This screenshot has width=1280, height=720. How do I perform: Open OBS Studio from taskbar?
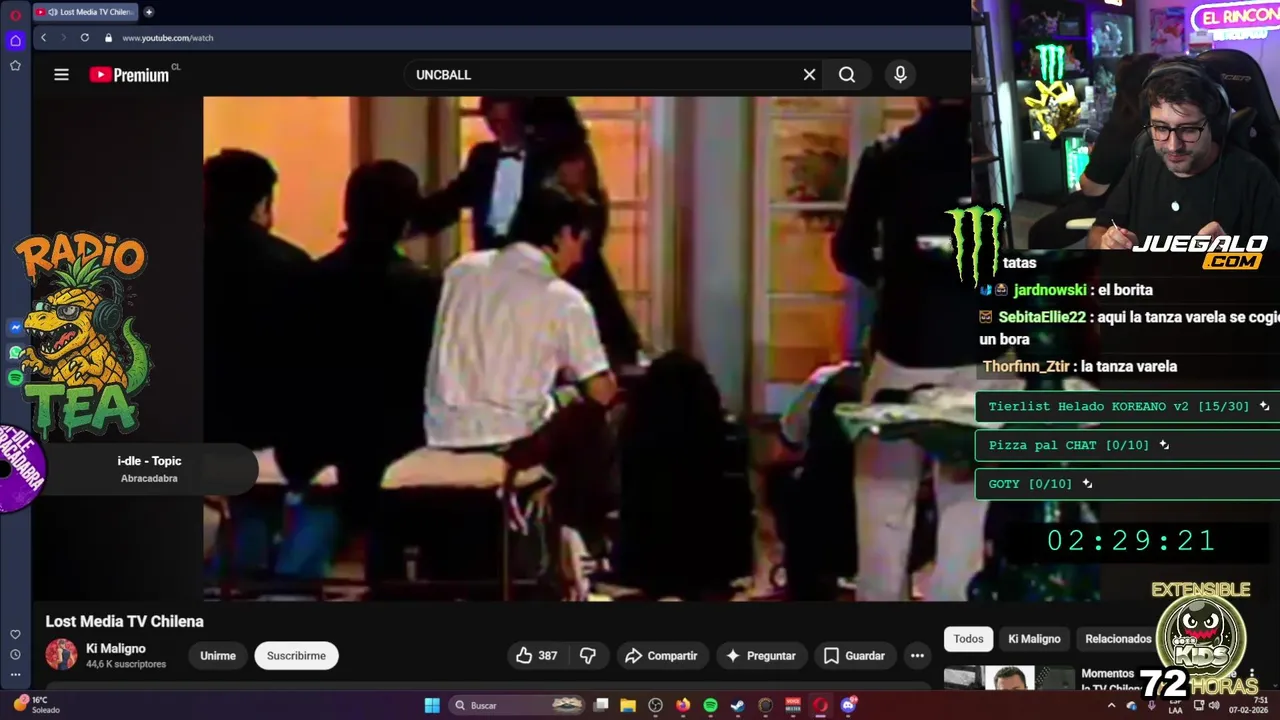point(655,705)
